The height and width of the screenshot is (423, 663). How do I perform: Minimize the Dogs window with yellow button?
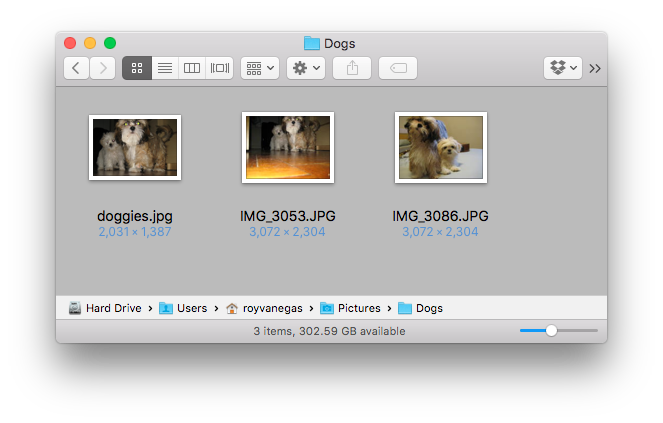coord(90,43)
